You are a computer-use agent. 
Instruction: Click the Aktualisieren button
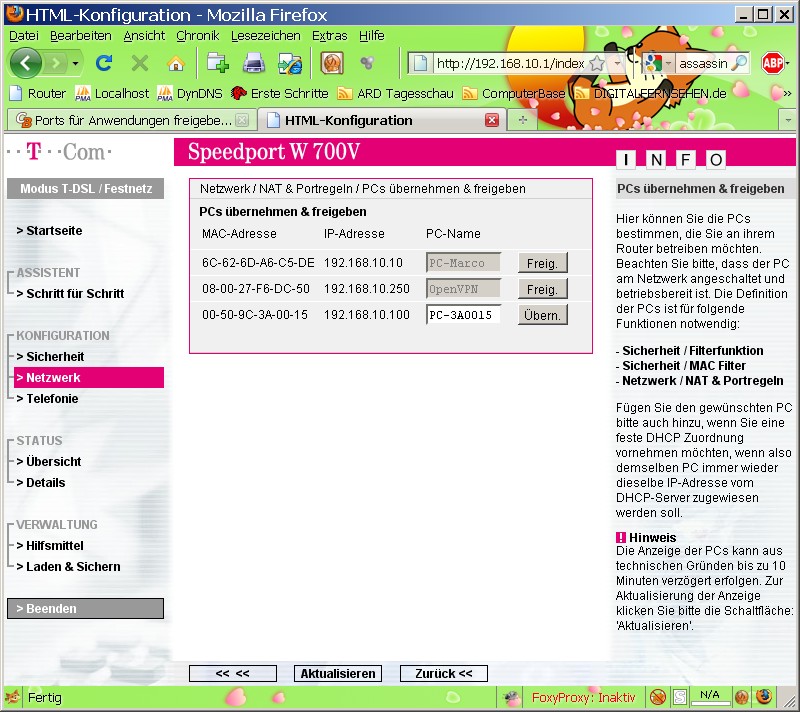(338, 673)
